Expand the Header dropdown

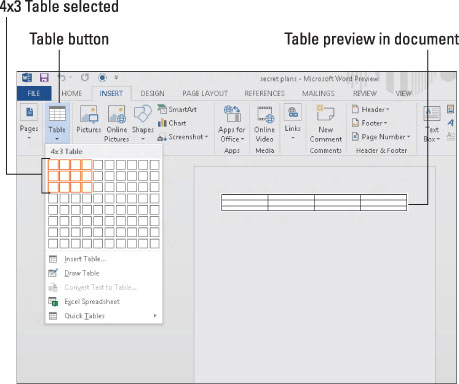371,109
